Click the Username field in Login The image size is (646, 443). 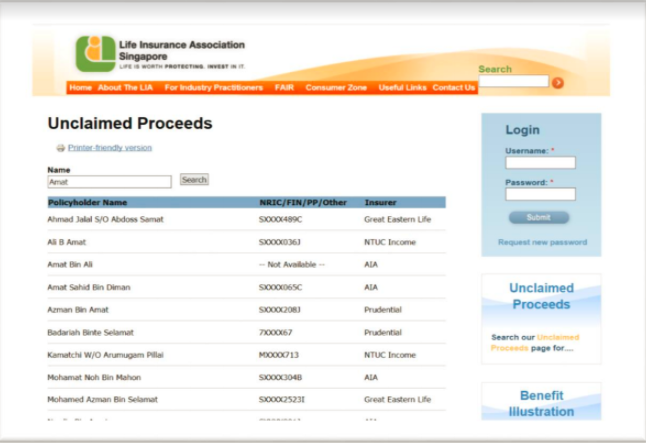(x=540, y=163)
